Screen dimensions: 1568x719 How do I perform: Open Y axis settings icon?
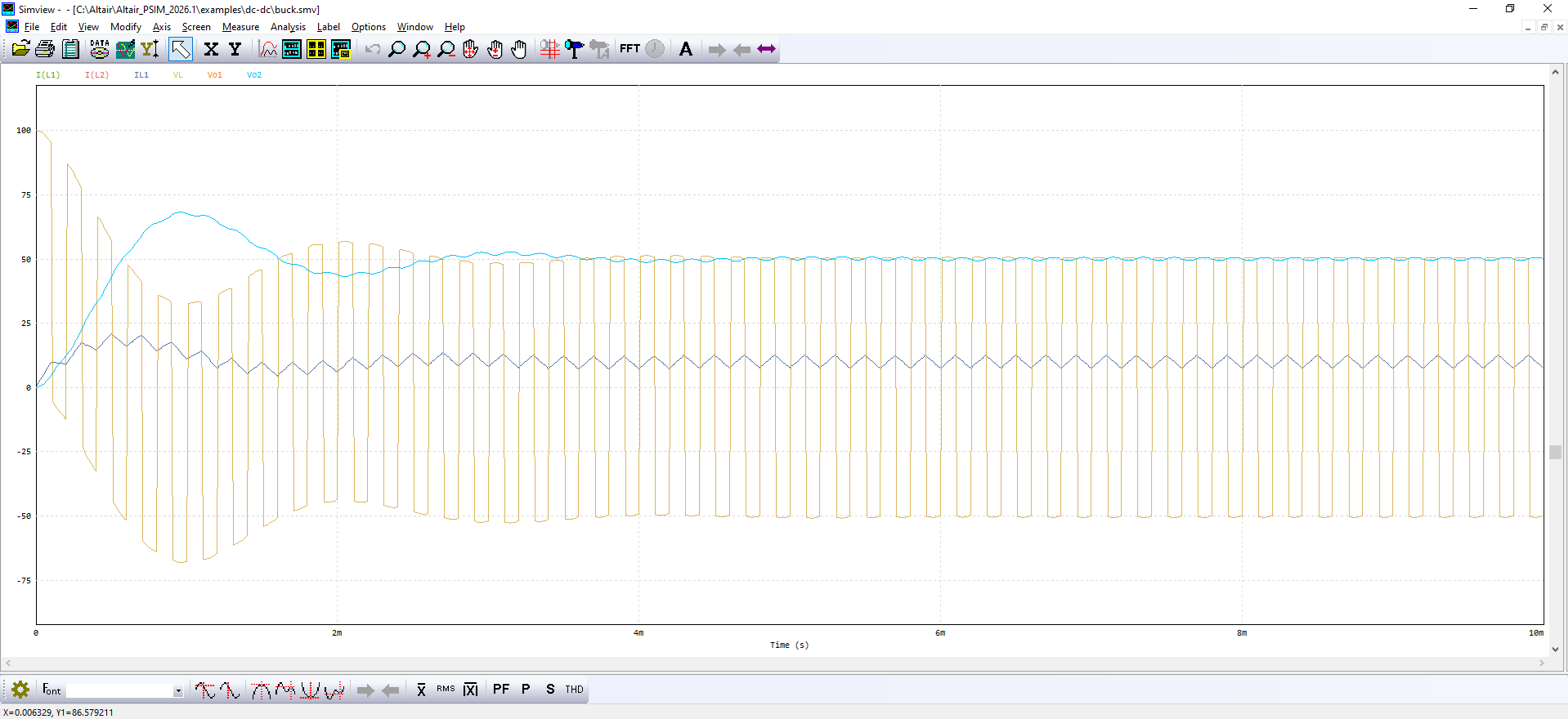click(x=235, y=49)
